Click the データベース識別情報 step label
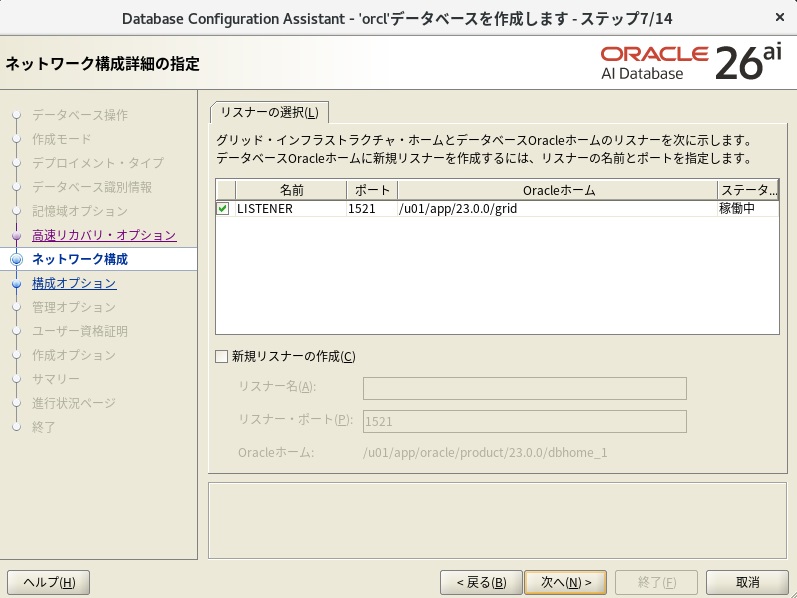Screen dimensions: 797x598 click(x=92, y=187)
